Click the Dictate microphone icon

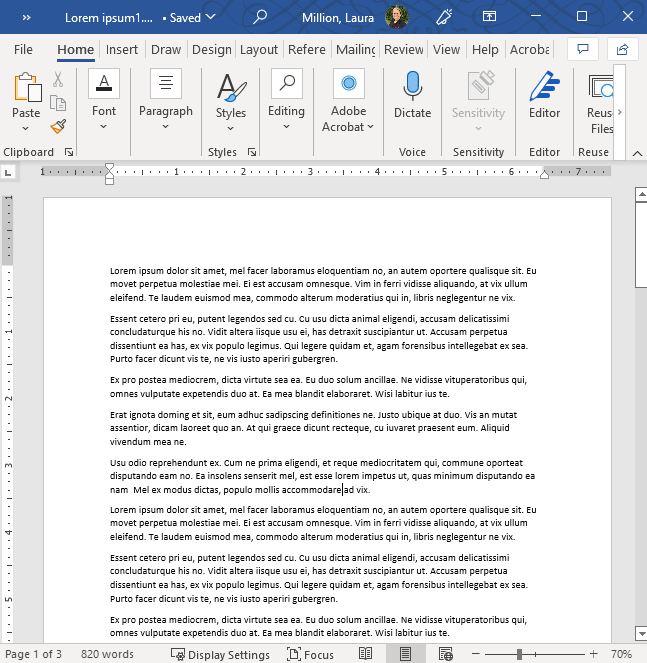pyautogui.click(x=412, y=87)
